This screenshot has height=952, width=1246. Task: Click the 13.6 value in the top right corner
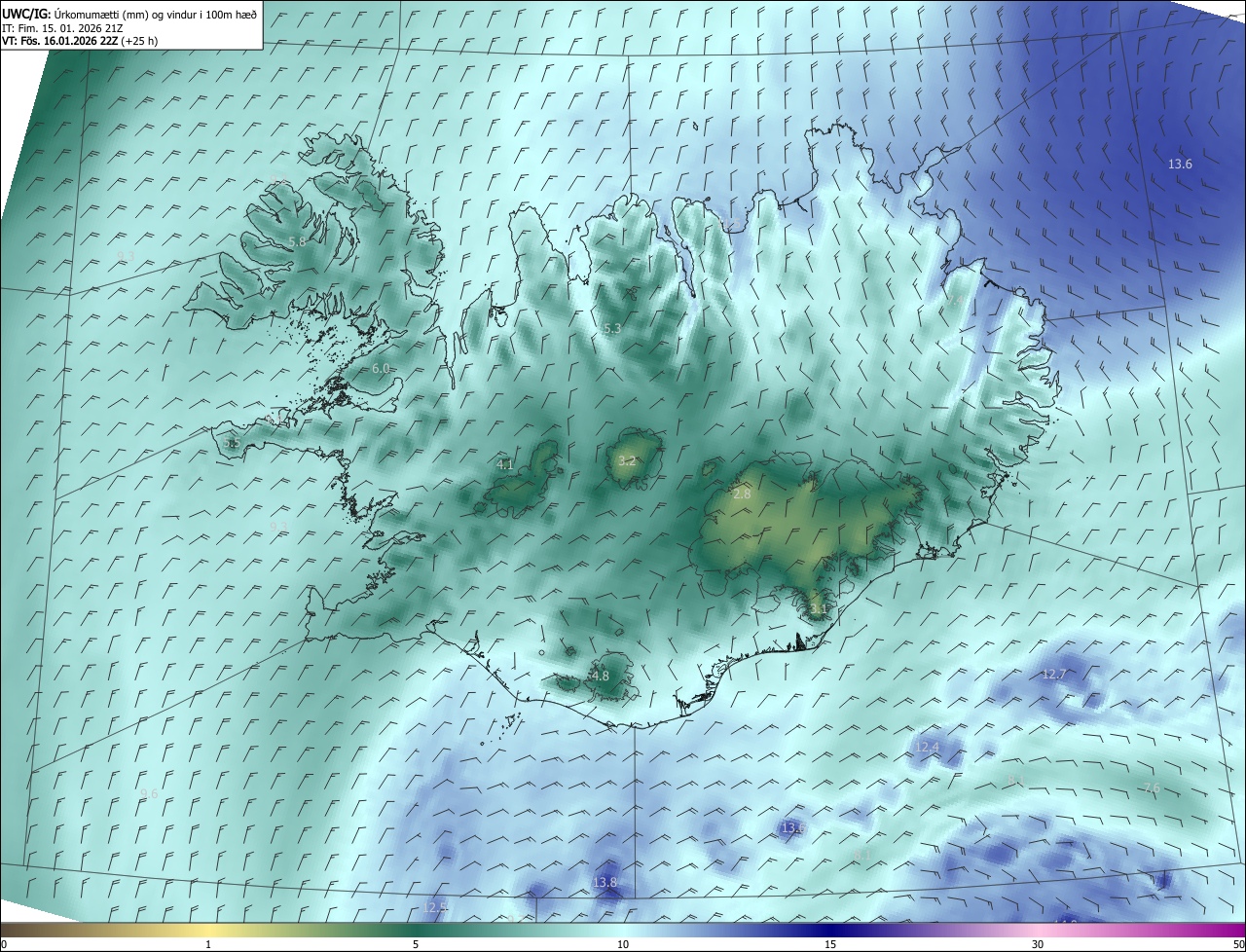[x=1180, y=164]
